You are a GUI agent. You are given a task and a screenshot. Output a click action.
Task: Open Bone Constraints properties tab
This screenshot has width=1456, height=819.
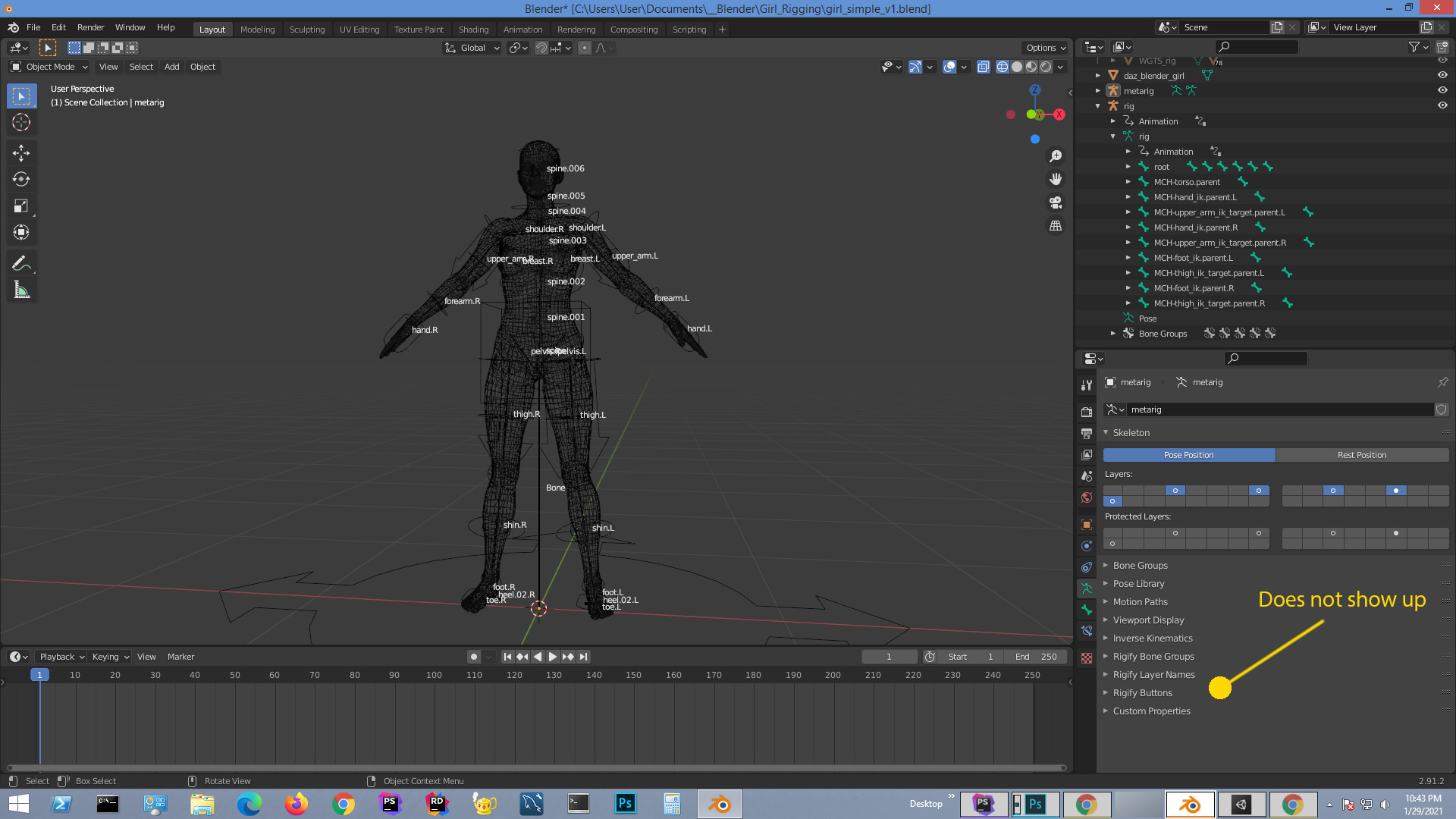click(x=1087, y=631)
